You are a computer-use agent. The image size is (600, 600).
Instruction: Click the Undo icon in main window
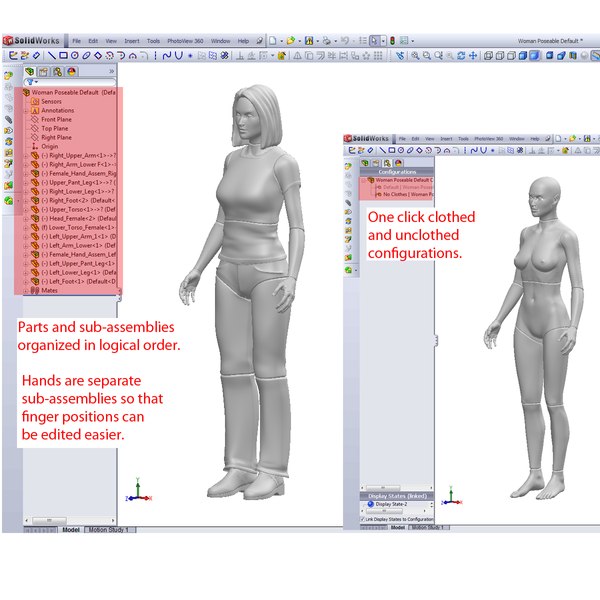[345, 41]
